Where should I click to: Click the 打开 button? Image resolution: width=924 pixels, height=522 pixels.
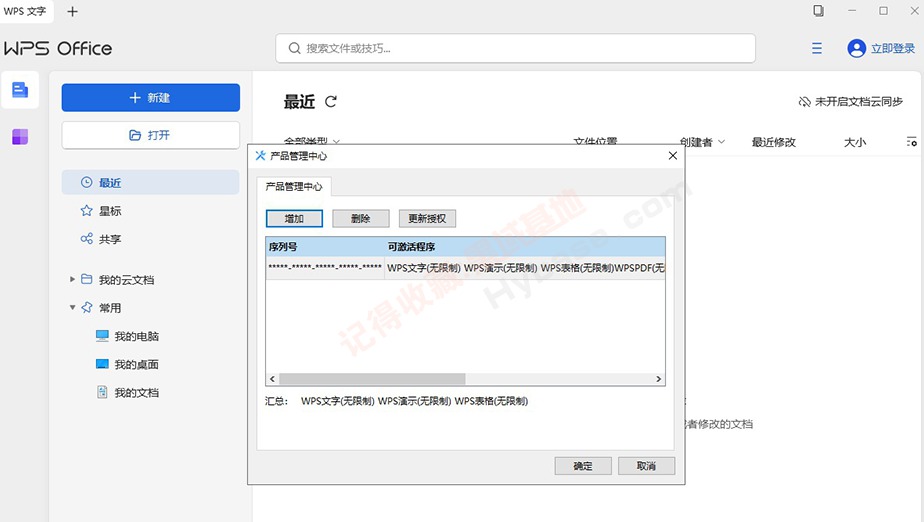tap(150, 135)
